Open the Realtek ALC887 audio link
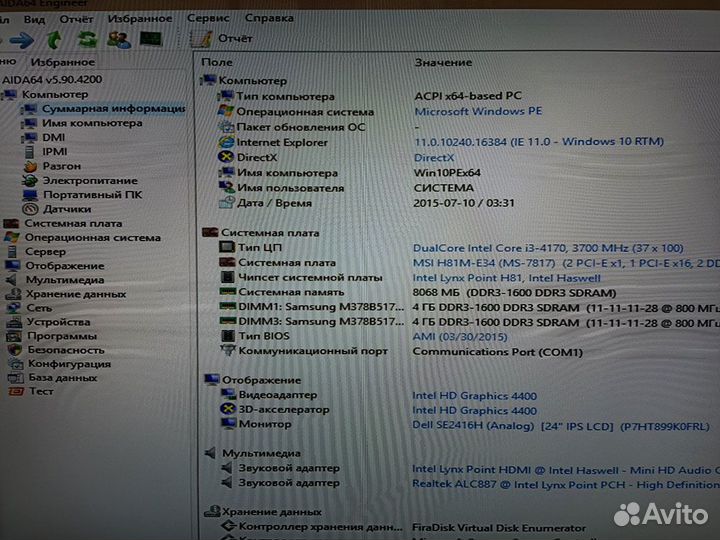 pos(566,484)
